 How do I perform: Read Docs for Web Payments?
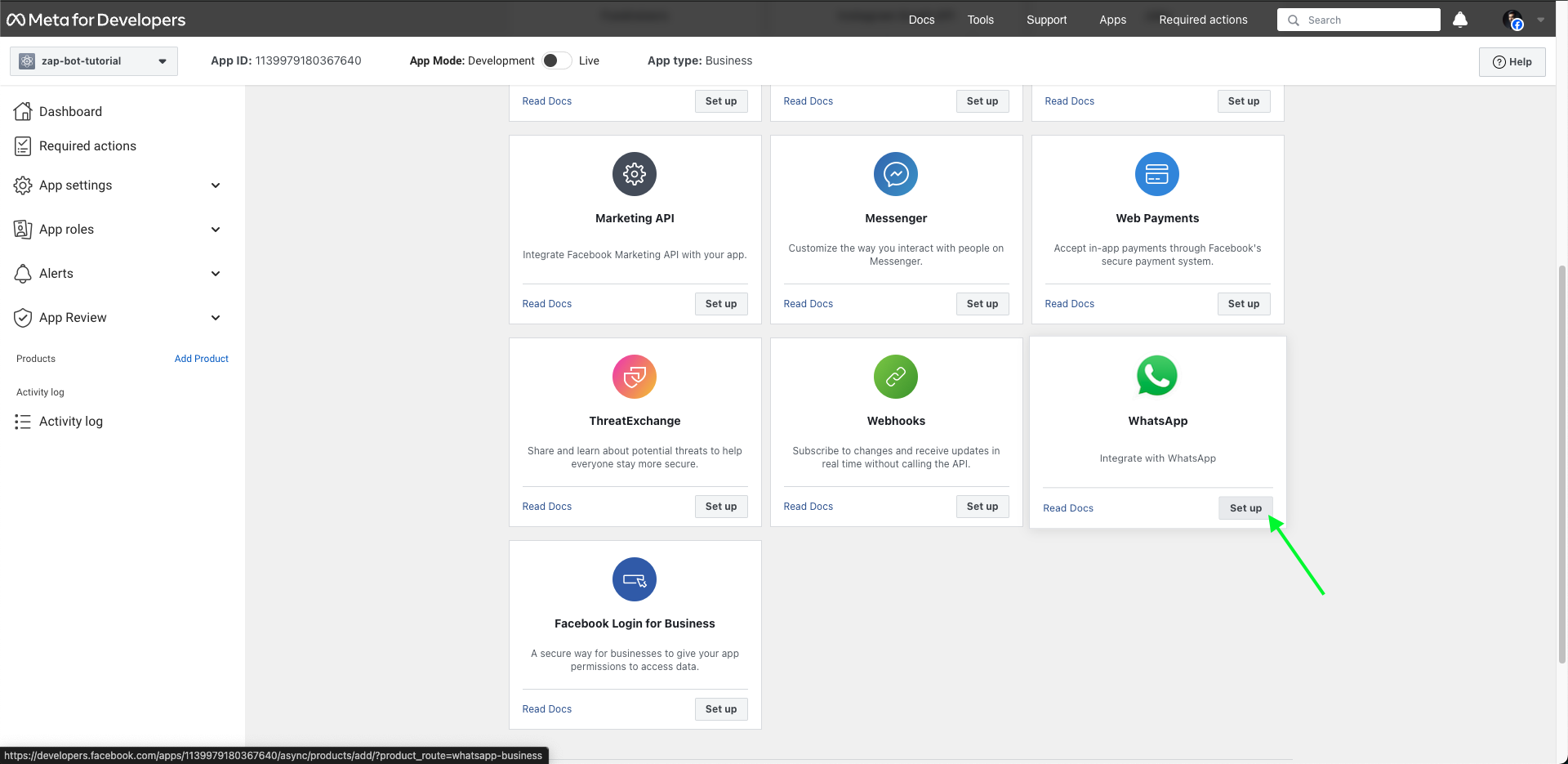pyautogui.click(x=1070, y=304)
